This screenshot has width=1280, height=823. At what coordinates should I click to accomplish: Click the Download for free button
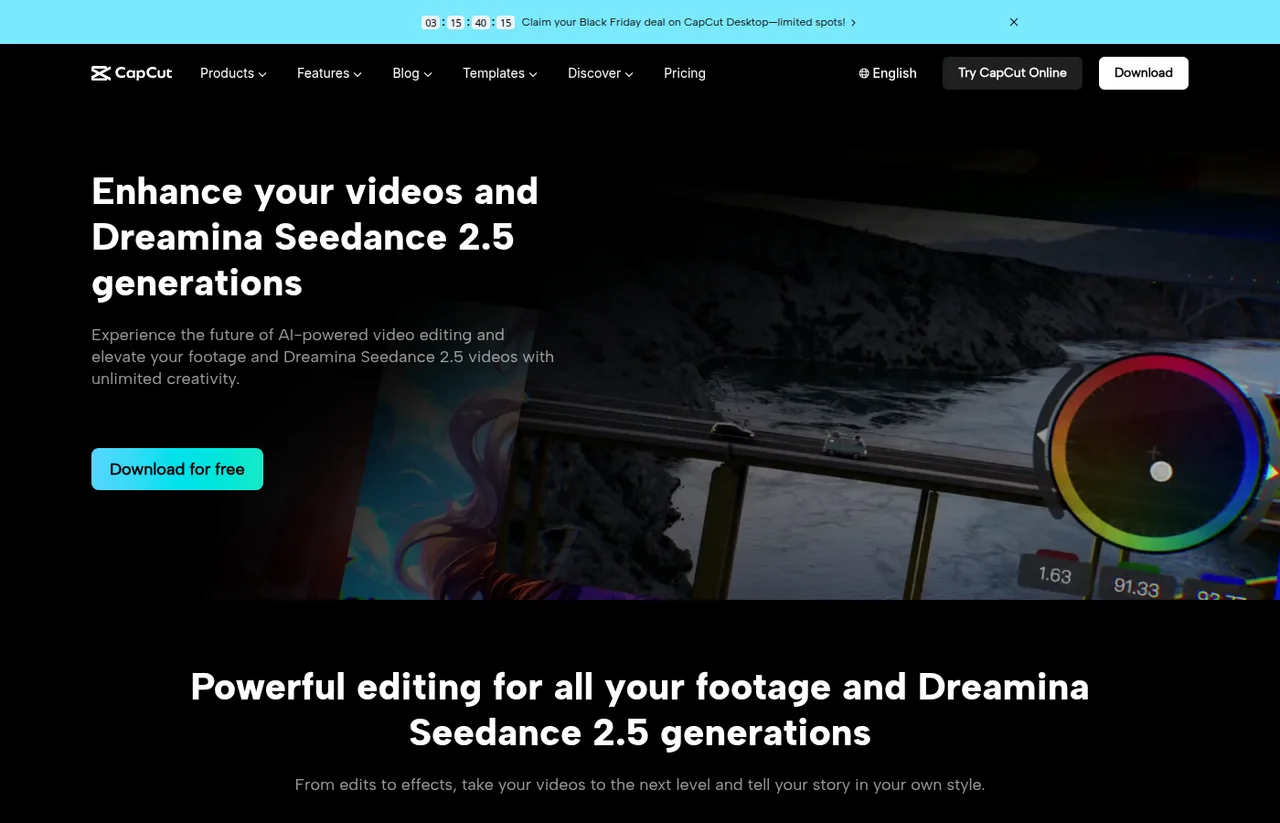tap(177, 469)
